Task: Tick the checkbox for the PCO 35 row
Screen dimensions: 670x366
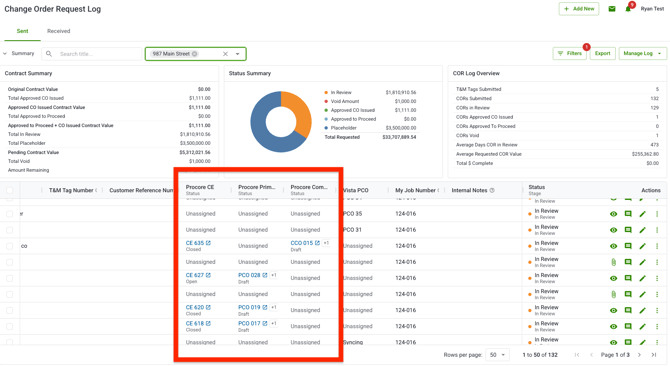Action: coord(9,214)
